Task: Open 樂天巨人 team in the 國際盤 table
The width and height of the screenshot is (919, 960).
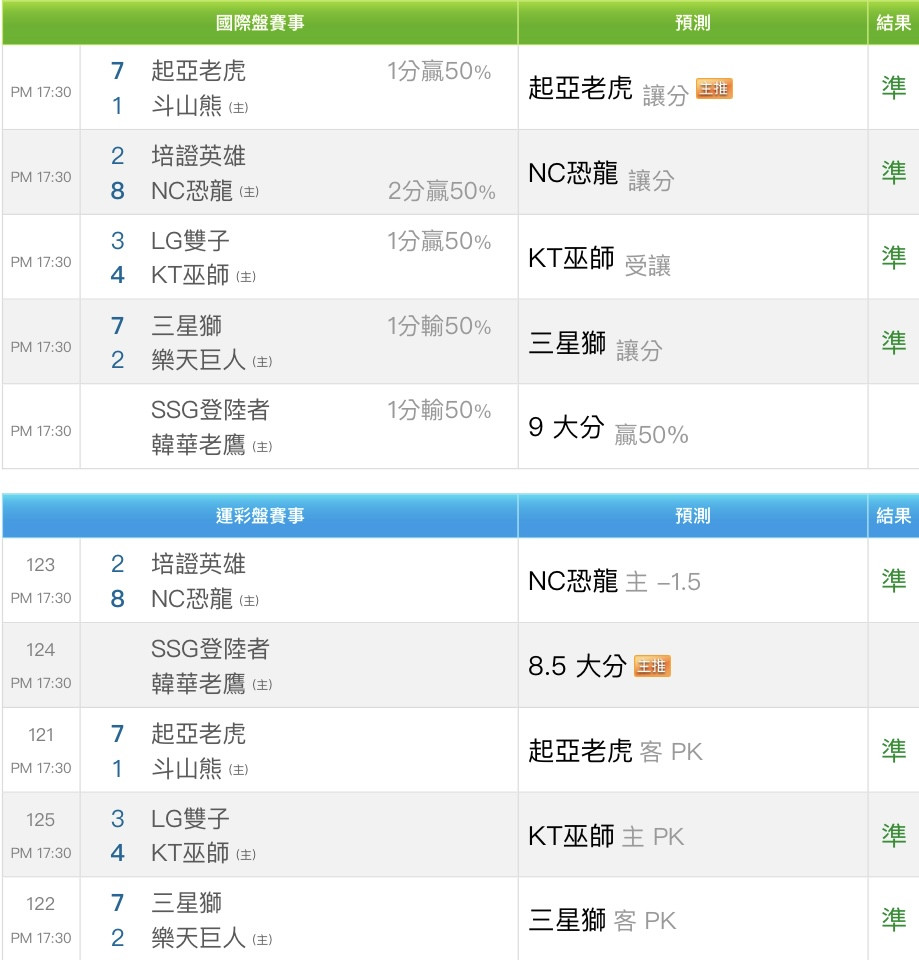Action: click(x=198, y=359)
